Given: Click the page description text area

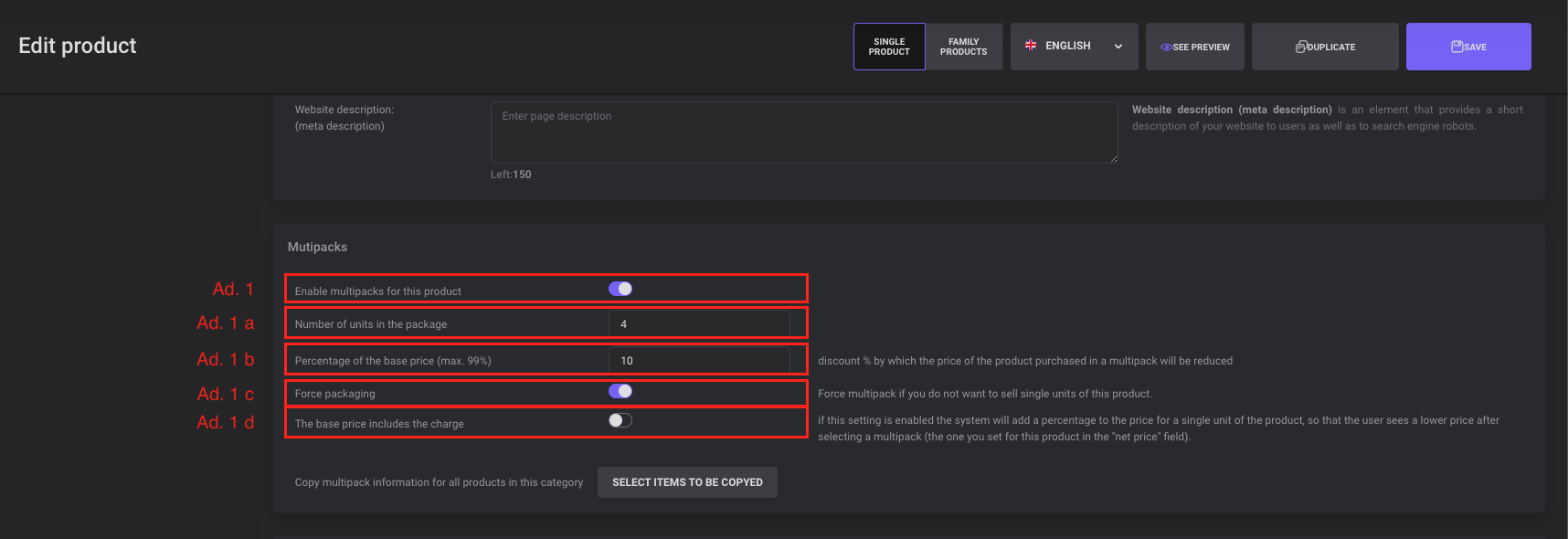Looking at the screenshot, I should (803, 132).
